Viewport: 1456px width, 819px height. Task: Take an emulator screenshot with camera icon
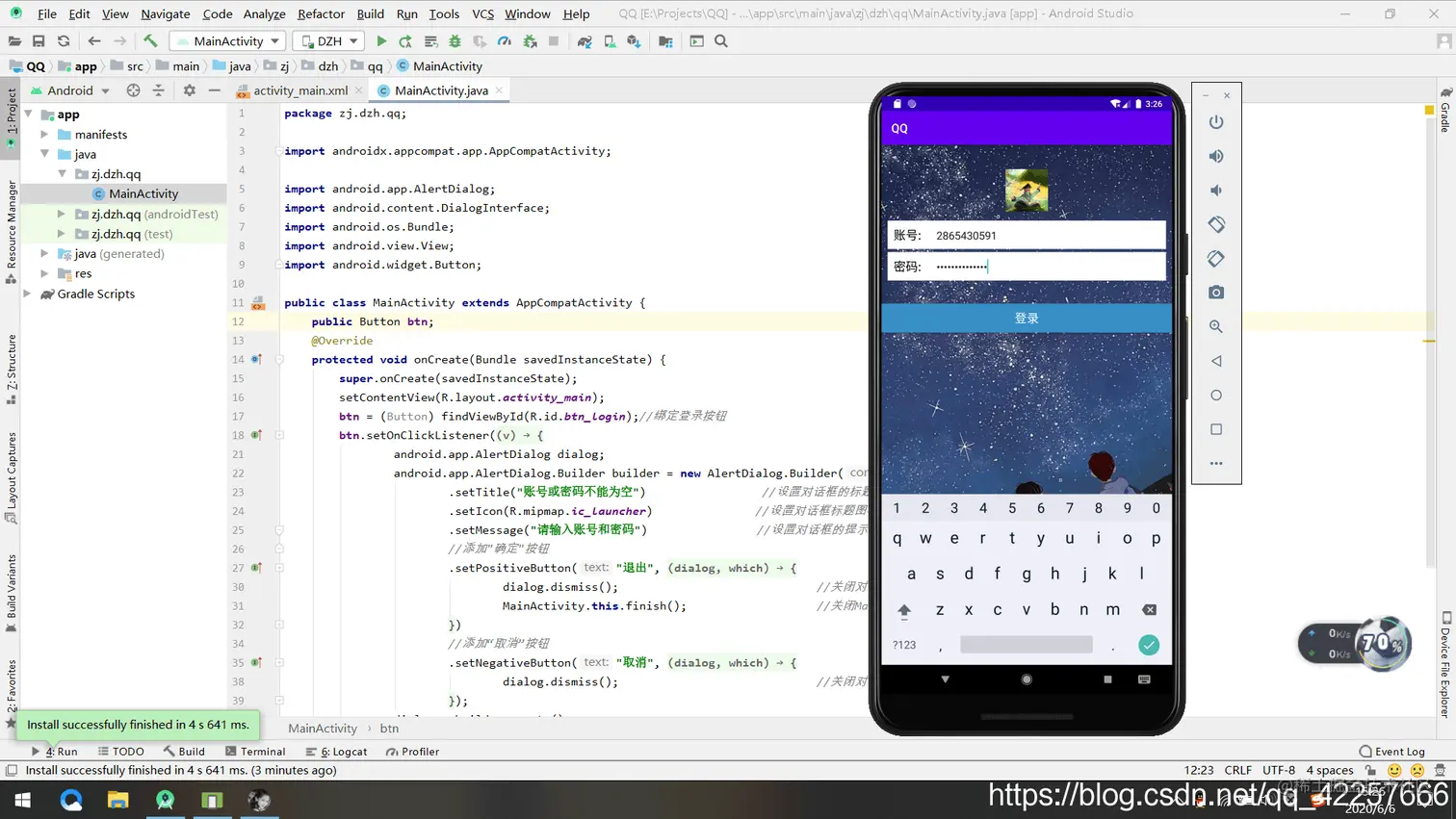[1216, 293]
